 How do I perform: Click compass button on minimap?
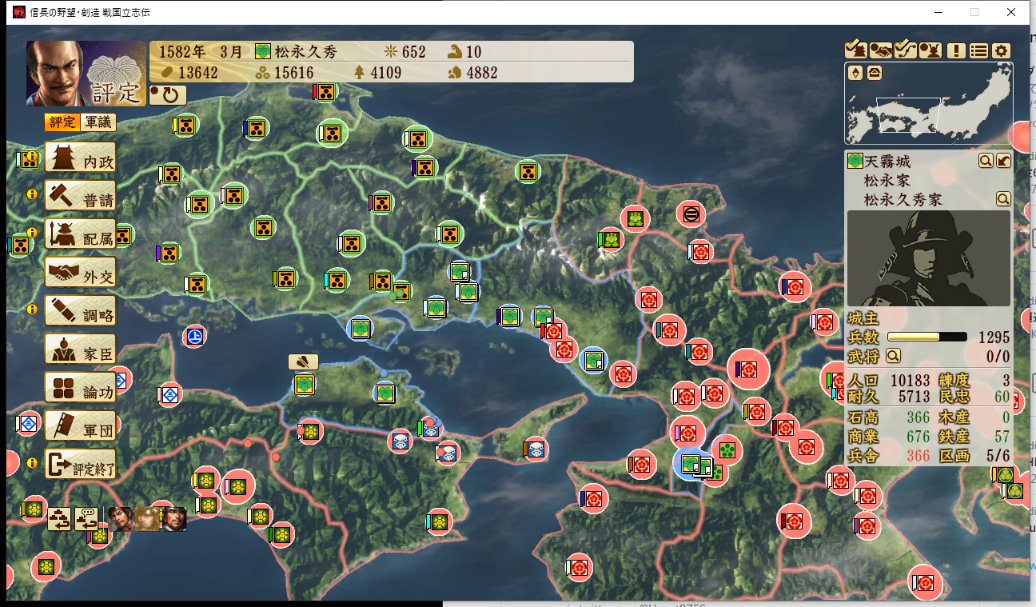coord(855,73)
